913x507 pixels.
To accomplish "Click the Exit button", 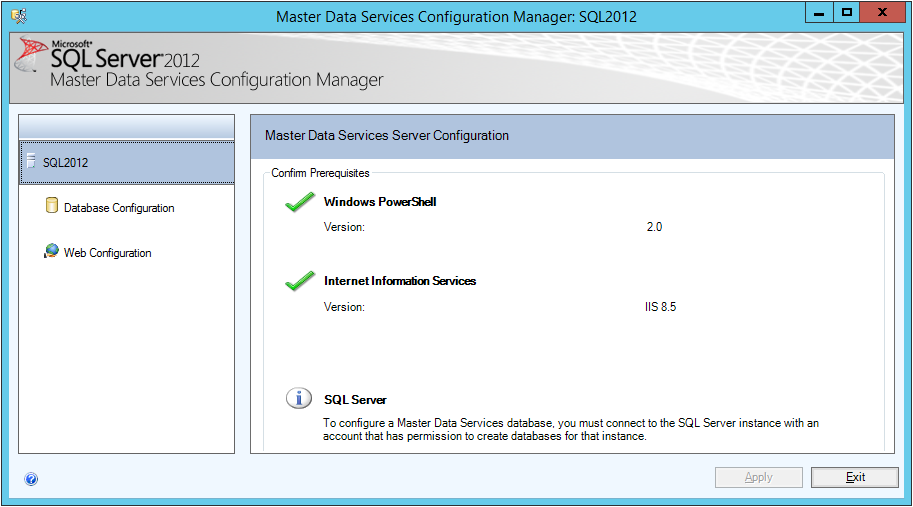I will [x=855, y=477].
